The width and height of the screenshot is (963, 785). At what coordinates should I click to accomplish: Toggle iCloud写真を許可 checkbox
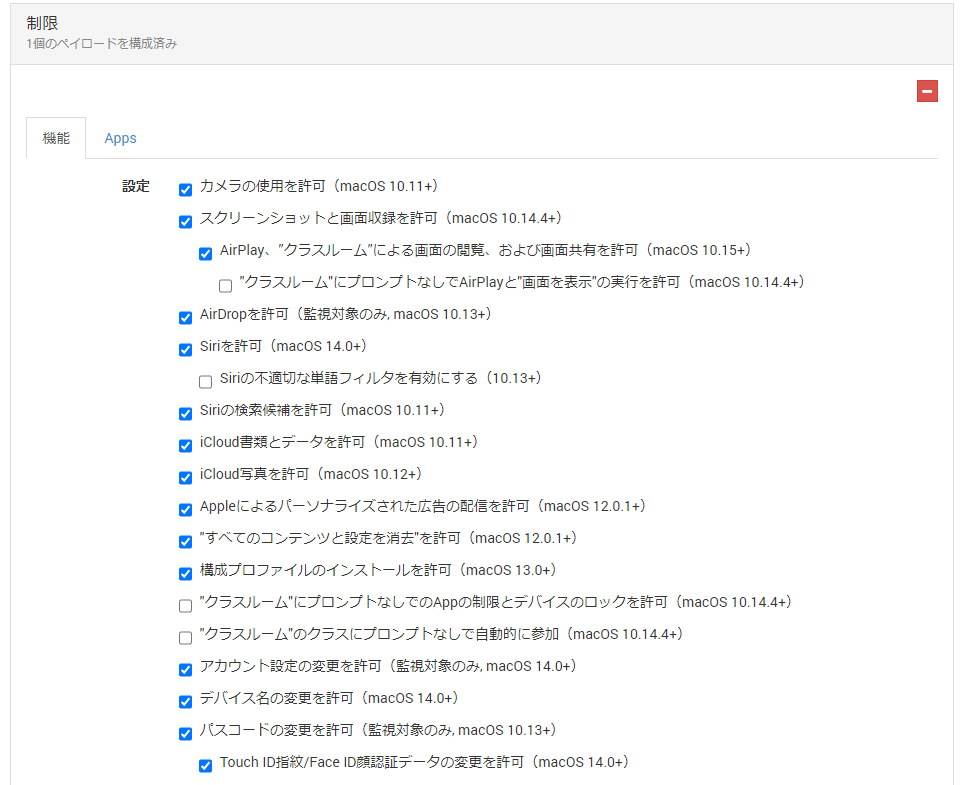185,478
